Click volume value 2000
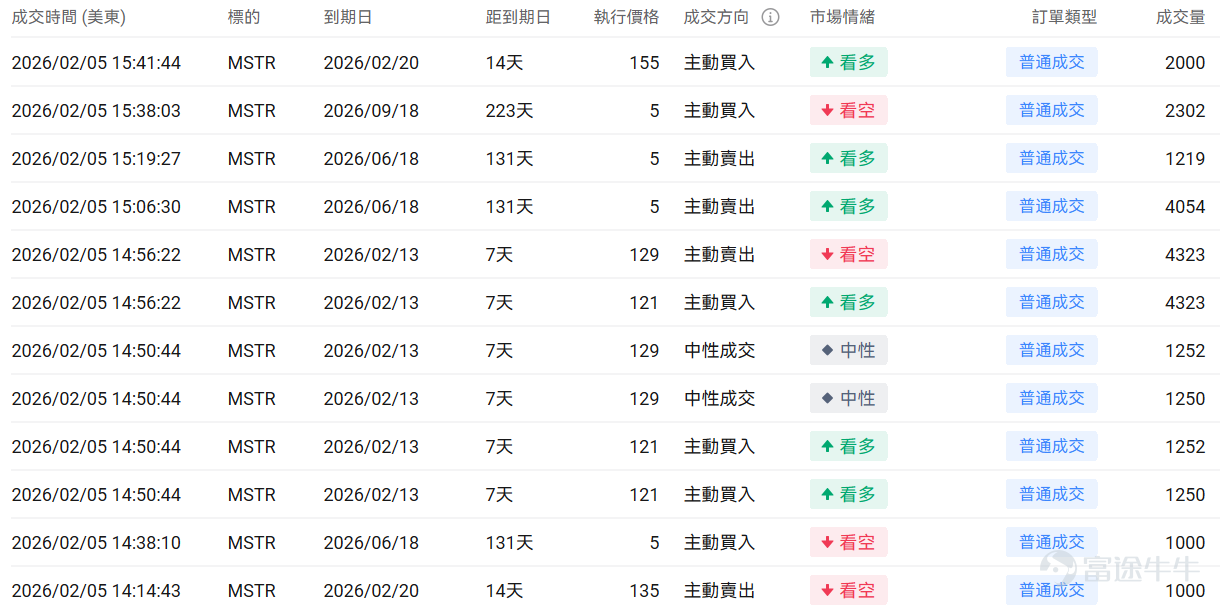This screenshot has width=1220, height=605. click(x=1185, y=63)
